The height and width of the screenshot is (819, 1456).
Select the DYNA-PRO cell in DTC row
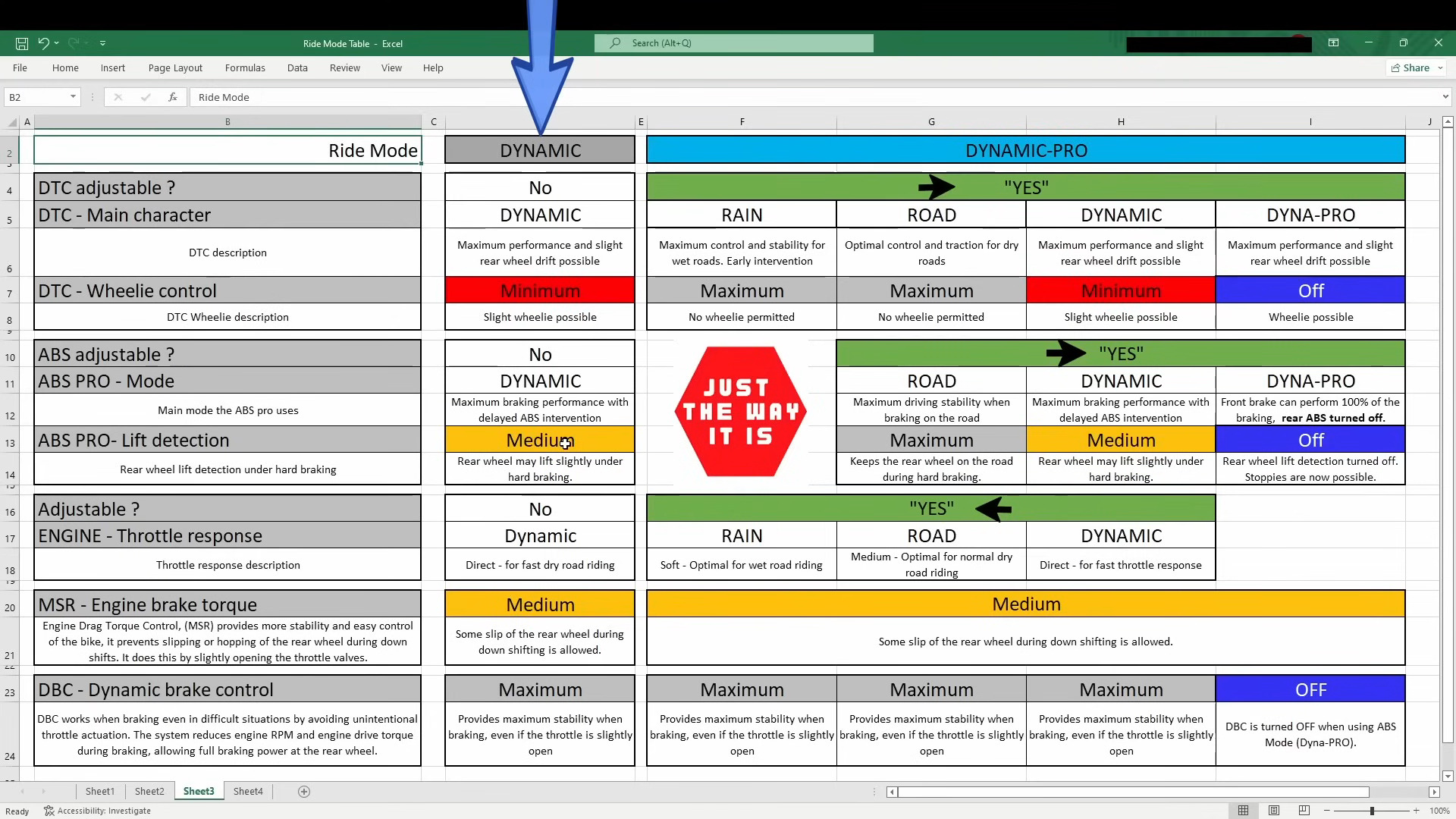coord(1310,215)
